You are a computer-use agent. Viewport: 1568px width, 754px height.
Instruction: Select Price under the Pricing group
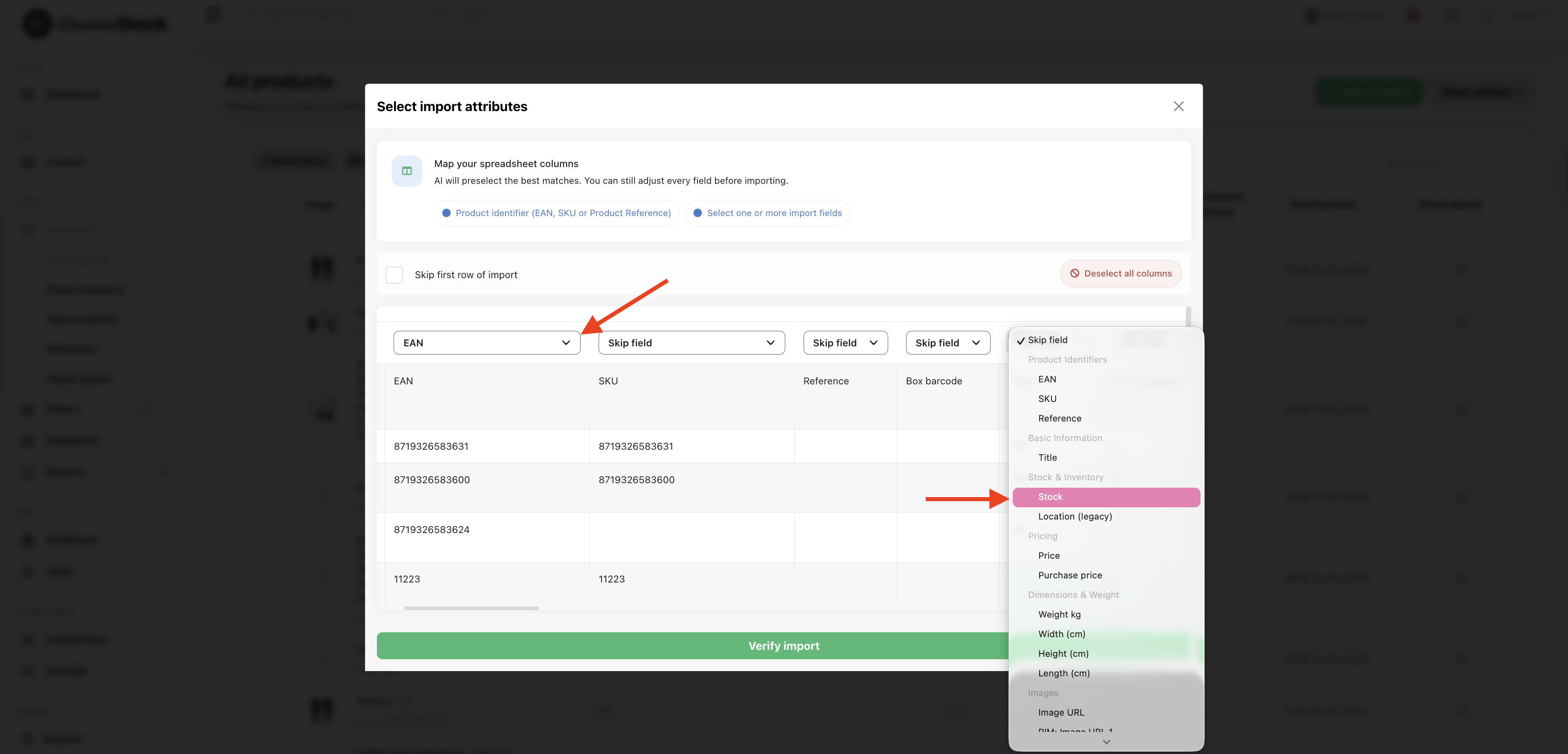1106,555
